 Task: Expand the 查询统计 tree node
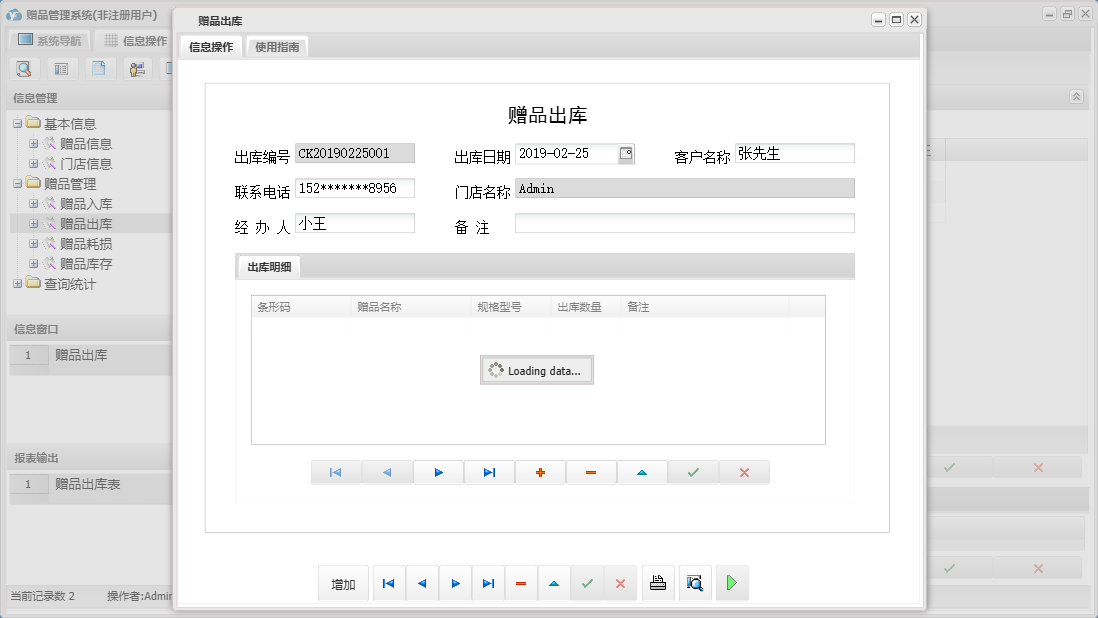tap(18, 284)
